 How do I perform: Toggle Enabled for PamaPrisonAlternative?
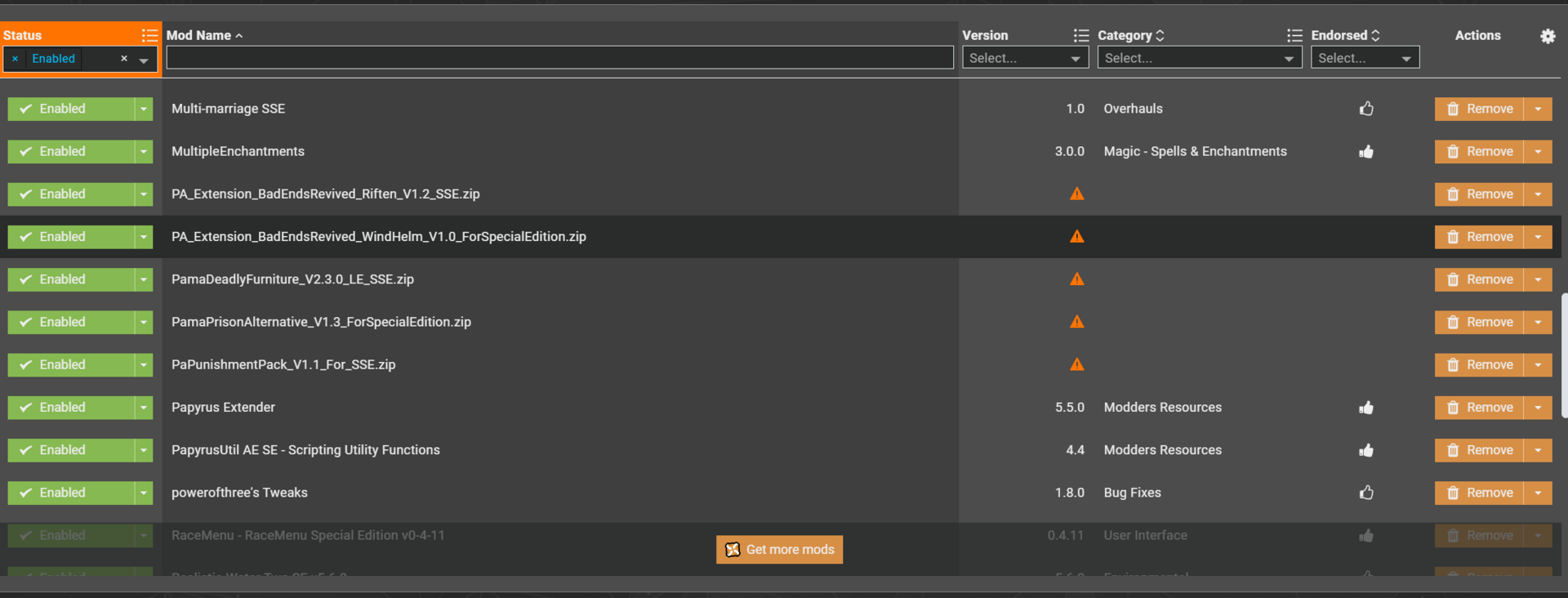71,322
